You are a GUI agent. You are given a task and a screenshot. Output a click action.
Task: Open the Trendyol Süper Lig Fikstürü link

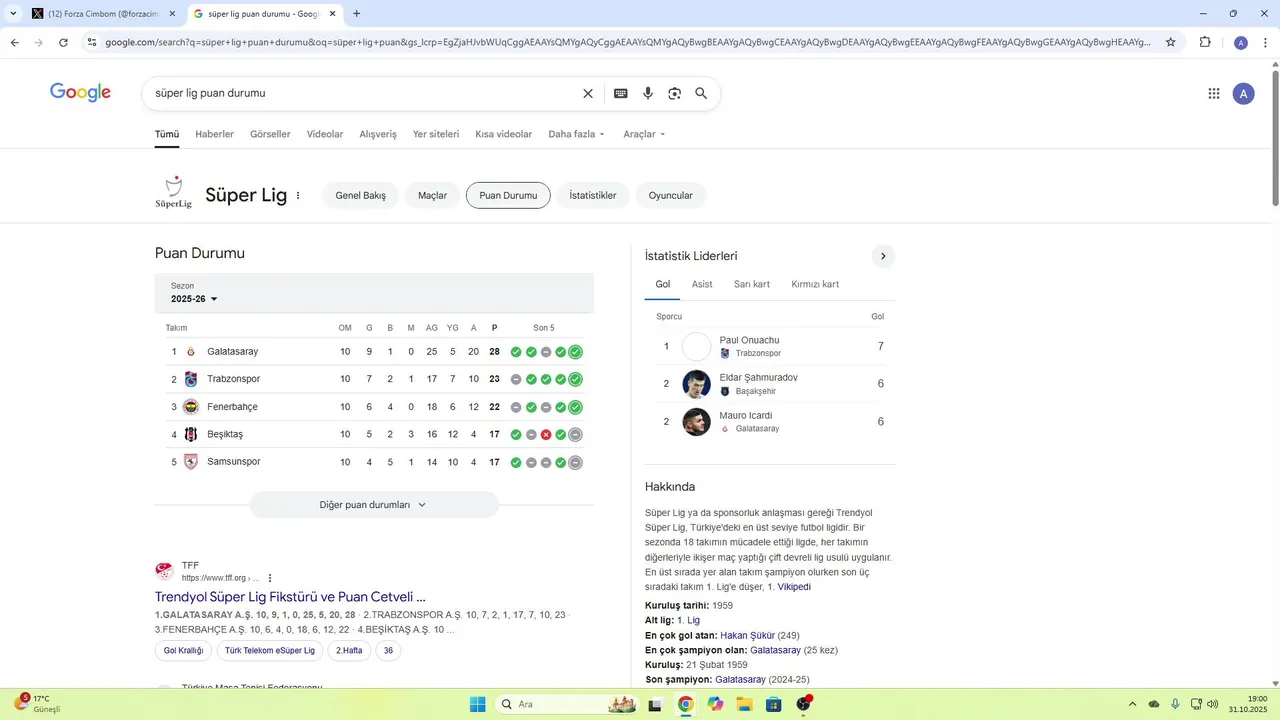290,597
